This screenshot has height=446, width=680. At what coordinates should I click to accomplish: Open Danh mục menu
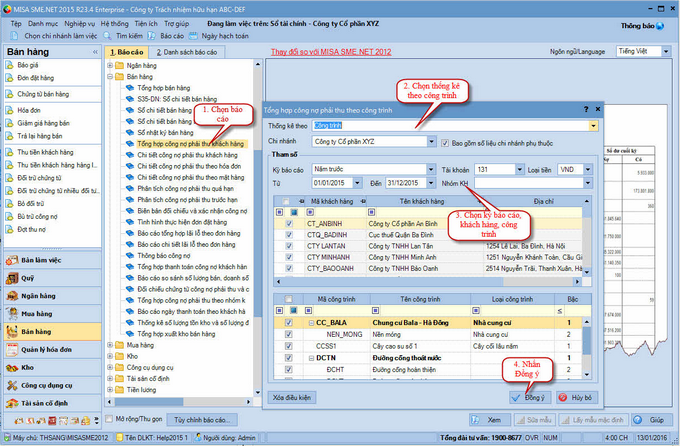pyautogui.click(x=43, y=24)
